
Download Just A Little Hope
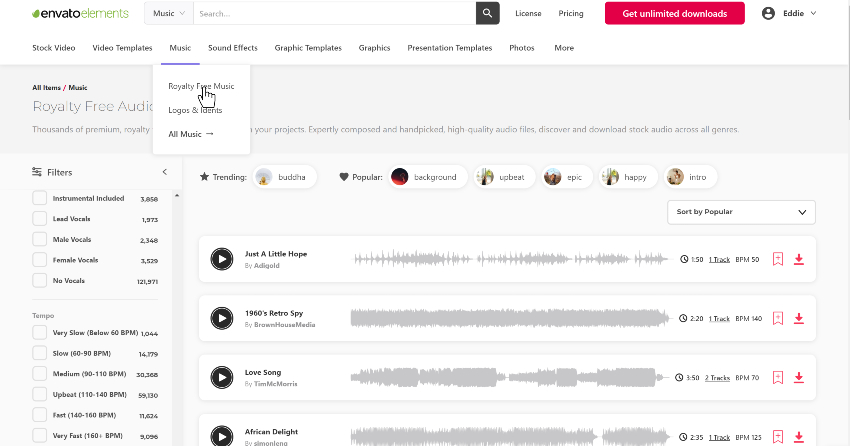(799, 260)
